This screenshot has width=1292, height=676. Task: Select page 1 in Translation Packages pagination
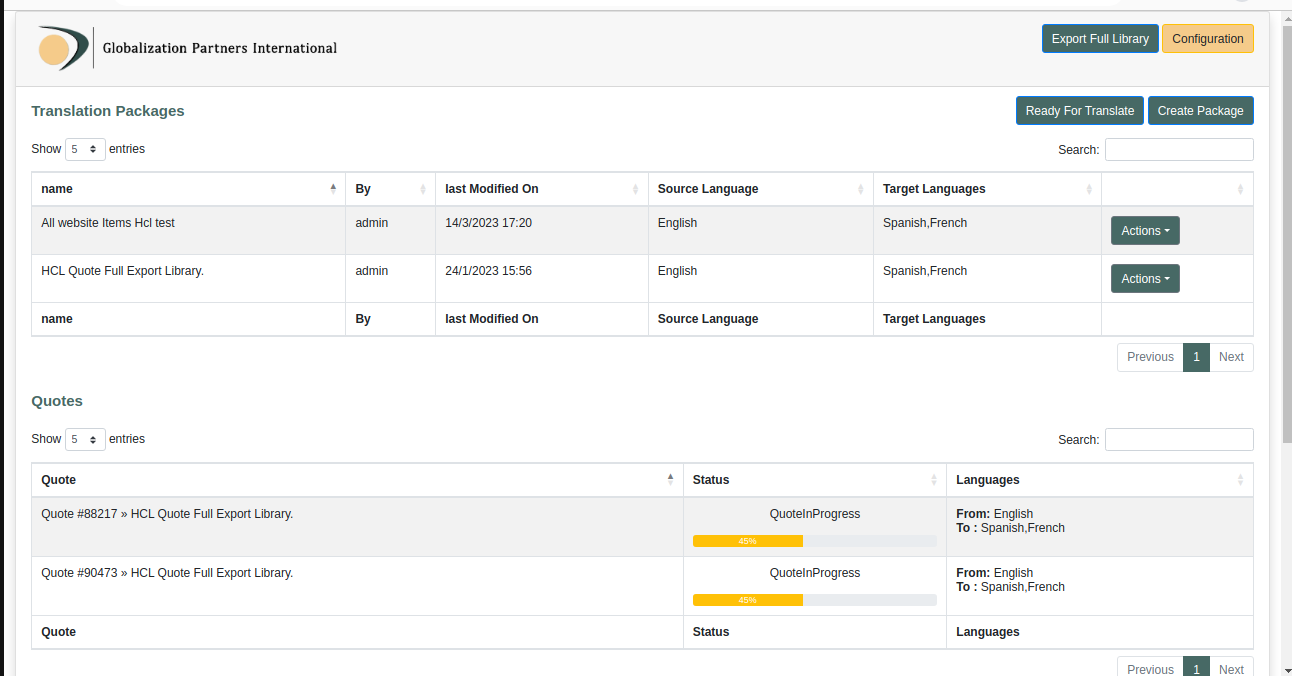(1196, 357)
